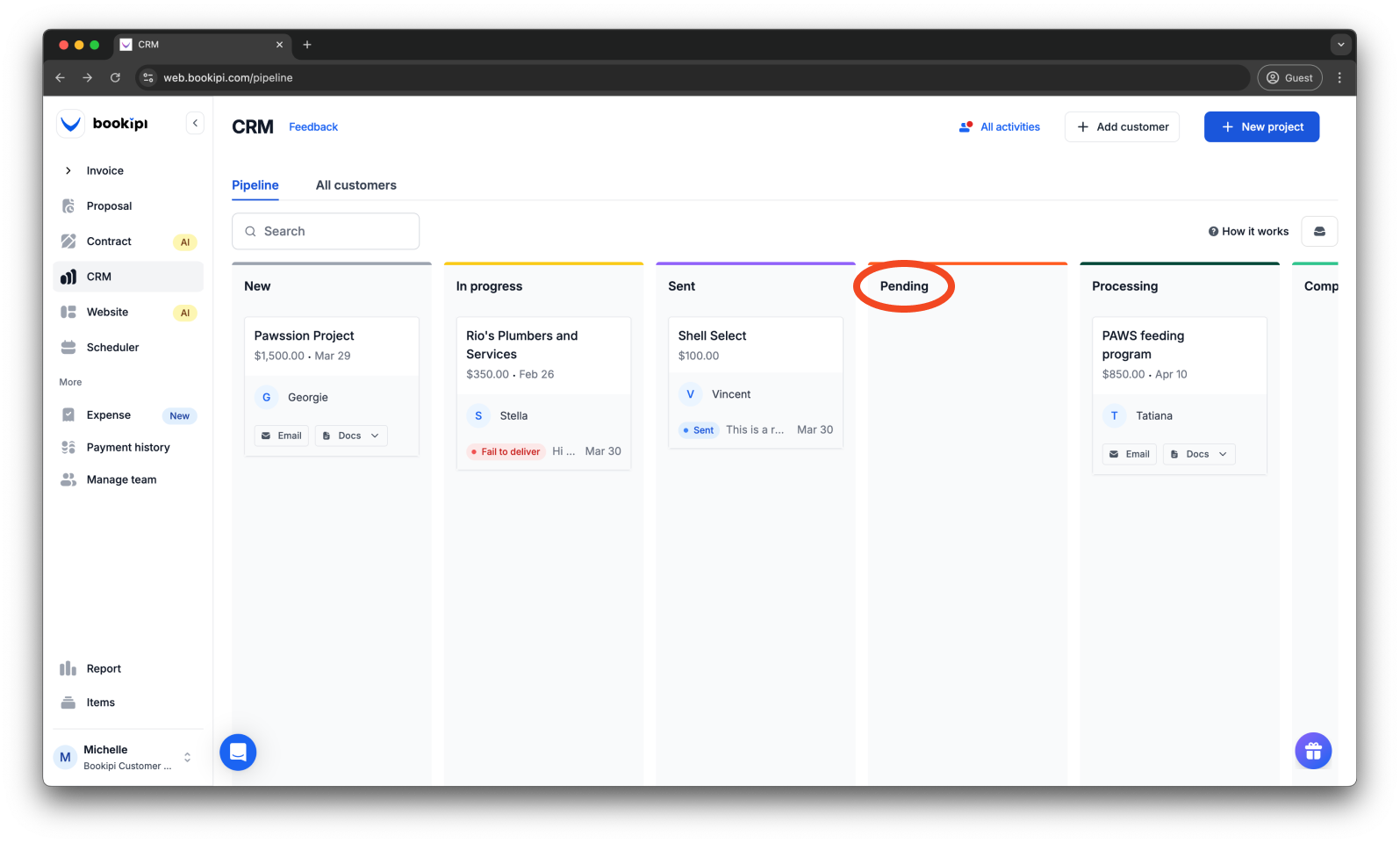
Task: Go back in browser history
Action: pyautogui.click(x=60, y=77)
